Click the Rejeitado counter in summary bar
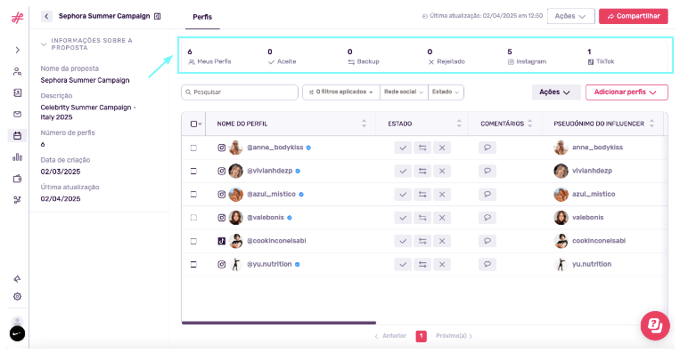This screenshot has width=688, height=360. coord(446,57)
